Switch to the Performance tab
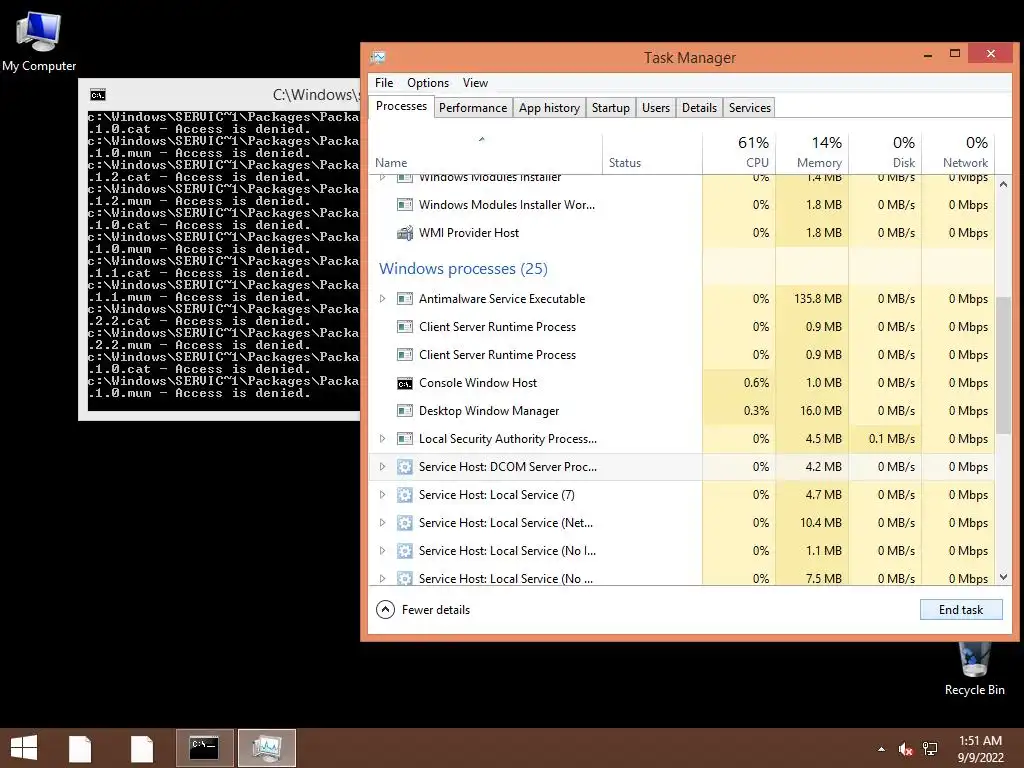 coord(473,108)
